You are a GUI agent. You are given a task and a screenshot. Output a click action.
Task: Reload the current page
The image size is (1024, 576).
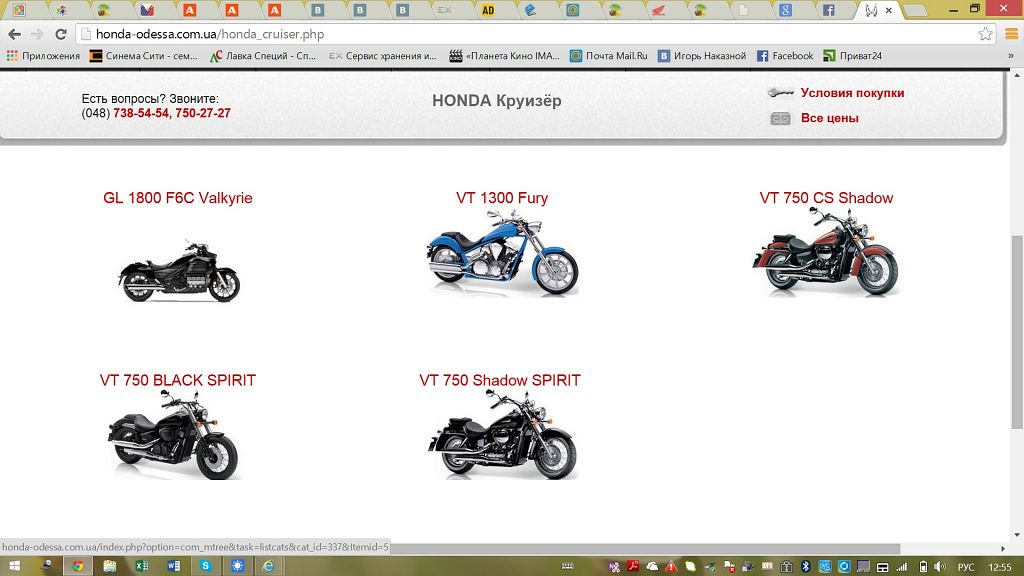point(61,34)
